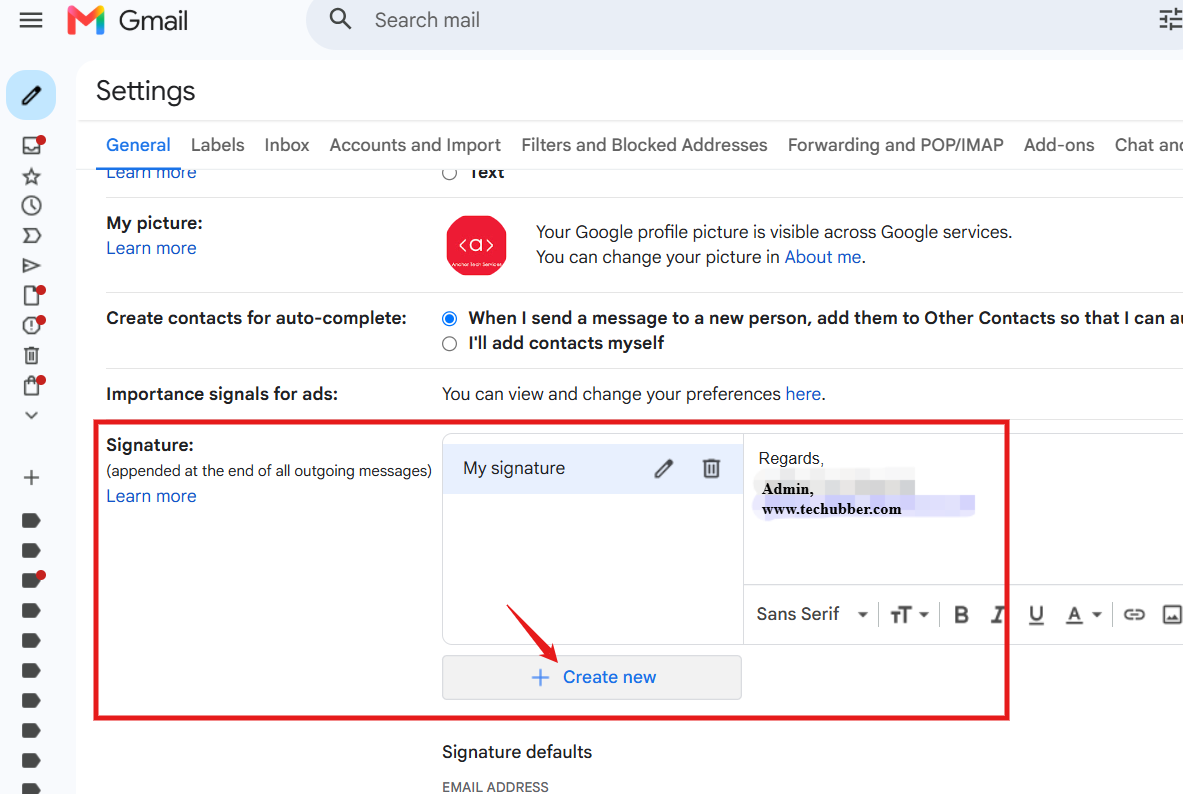Click EMAIL ADDRESS label

pyautogui.click(x=495, y=786)
